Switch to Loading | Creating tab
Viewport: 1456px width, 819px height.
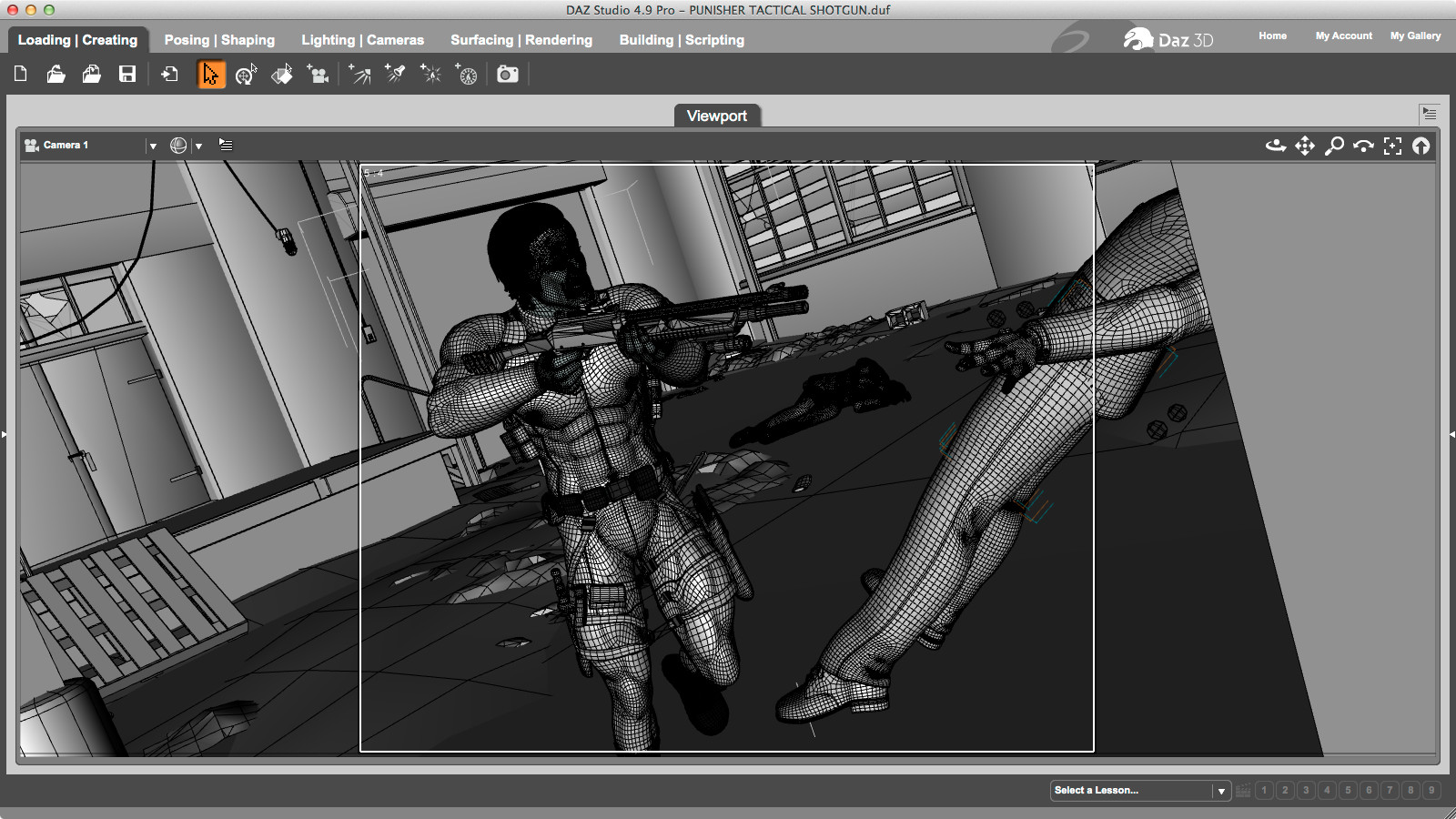77,40
